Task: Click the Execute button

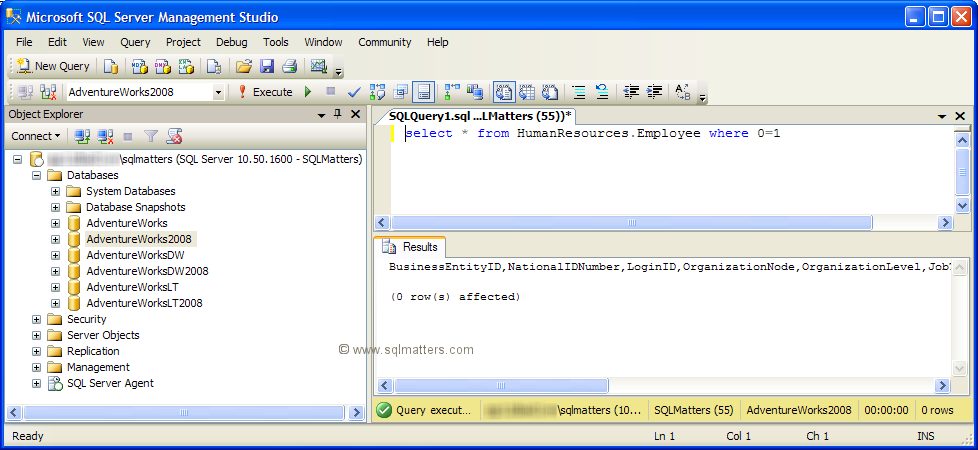Action: click(265, 92)
